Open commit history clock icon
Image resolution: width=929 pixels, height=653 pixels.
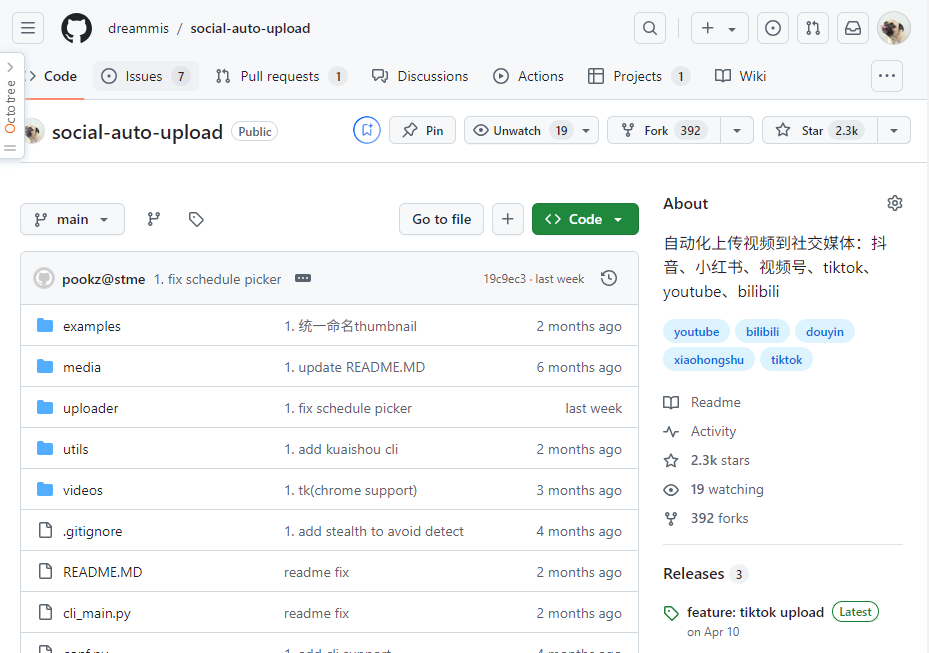[609, 279]
